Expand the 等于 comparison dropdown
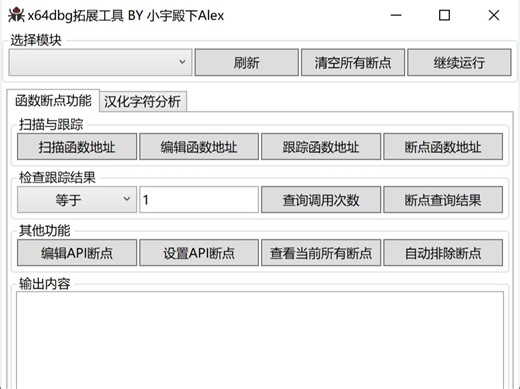Screen dimensions: 520x389 (77, 200)
